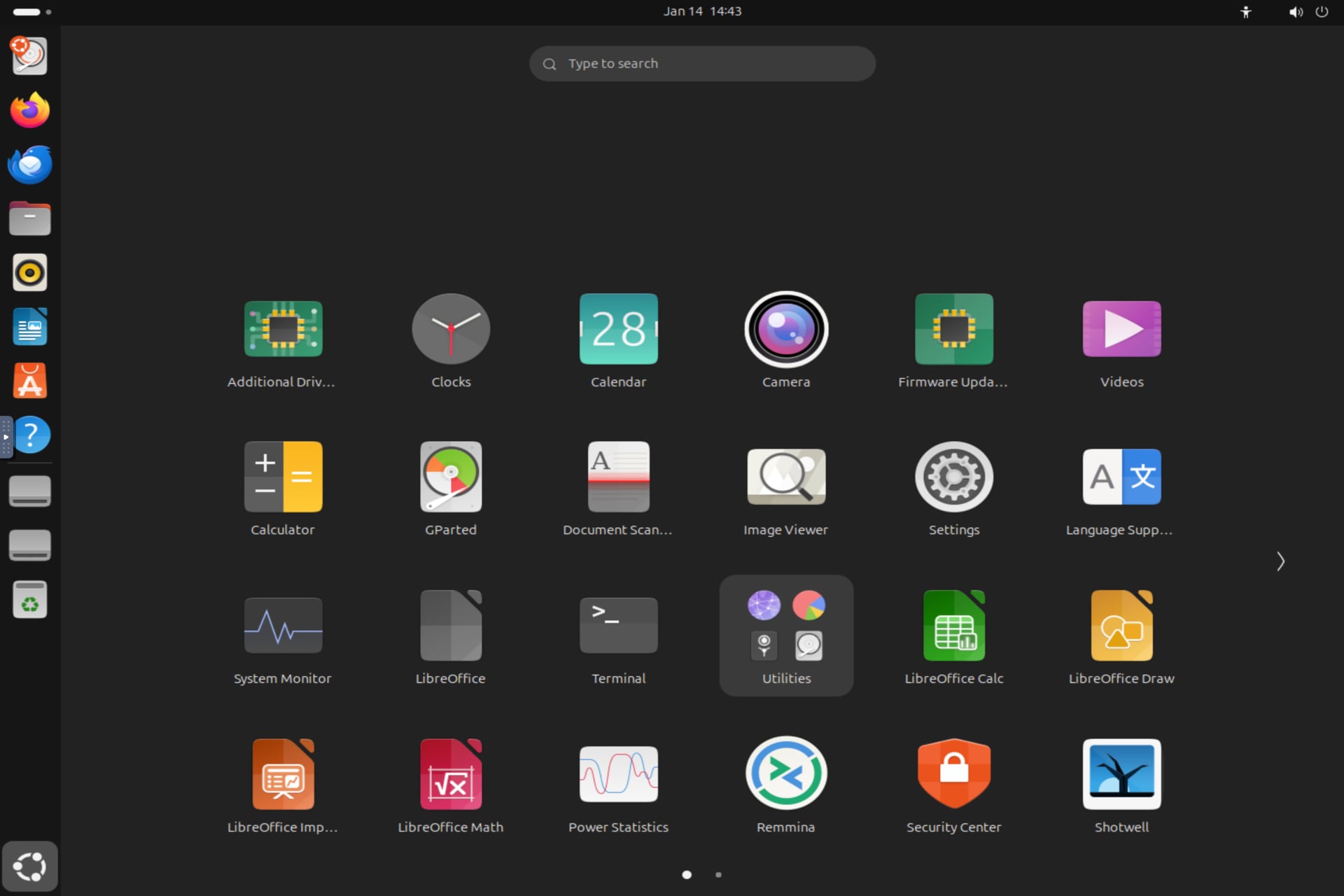This screenshot has width=1344, height=896.
Task: Click the Type to search field
Action: point(702,64)
